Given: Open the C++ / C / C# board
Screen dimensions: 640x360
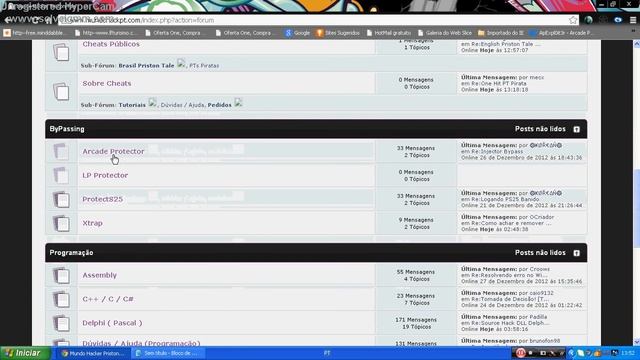Looking at the screenshot, I should click(108, 299).
